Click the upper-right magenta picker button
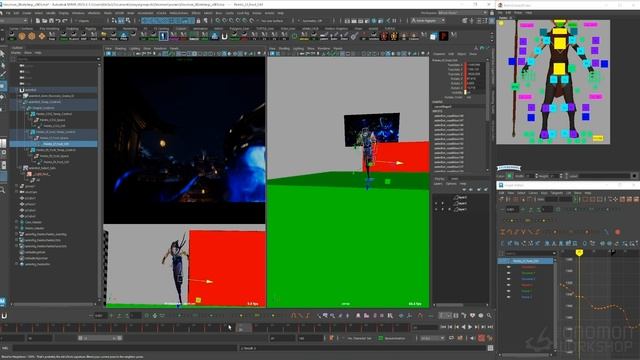This screenshot has width=640, height=360. coord(591,25)
